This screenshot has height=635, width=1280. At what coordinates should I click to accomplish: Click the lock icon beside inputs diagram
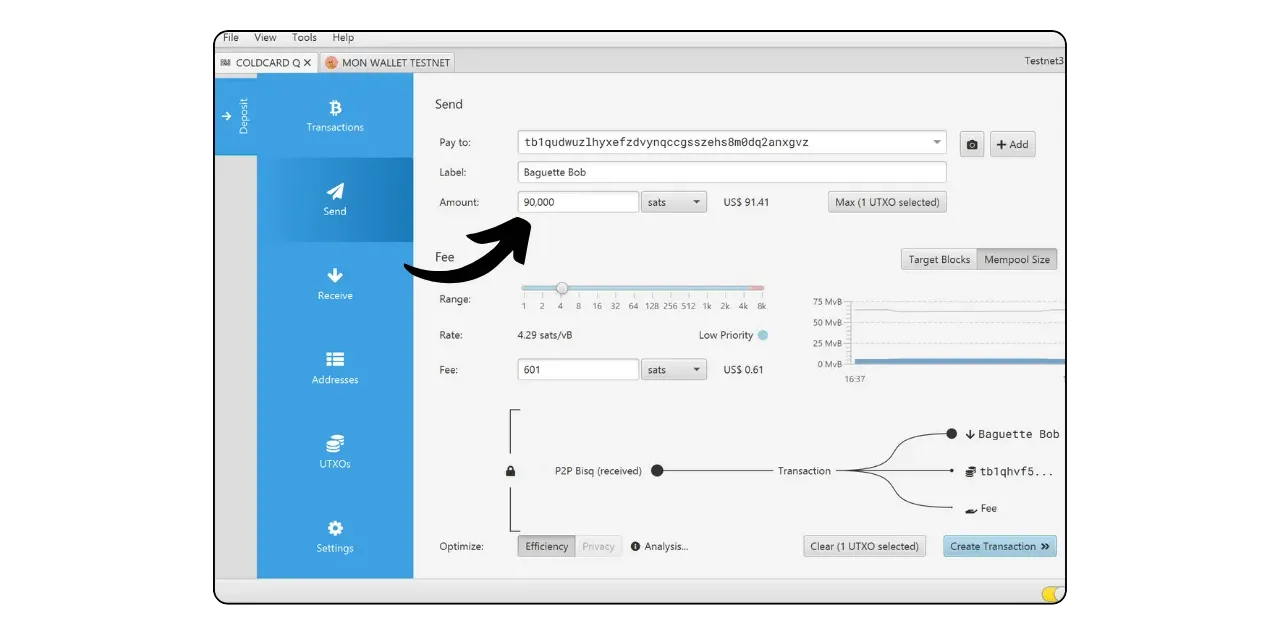pyautogui.click(x=511, y=471)
